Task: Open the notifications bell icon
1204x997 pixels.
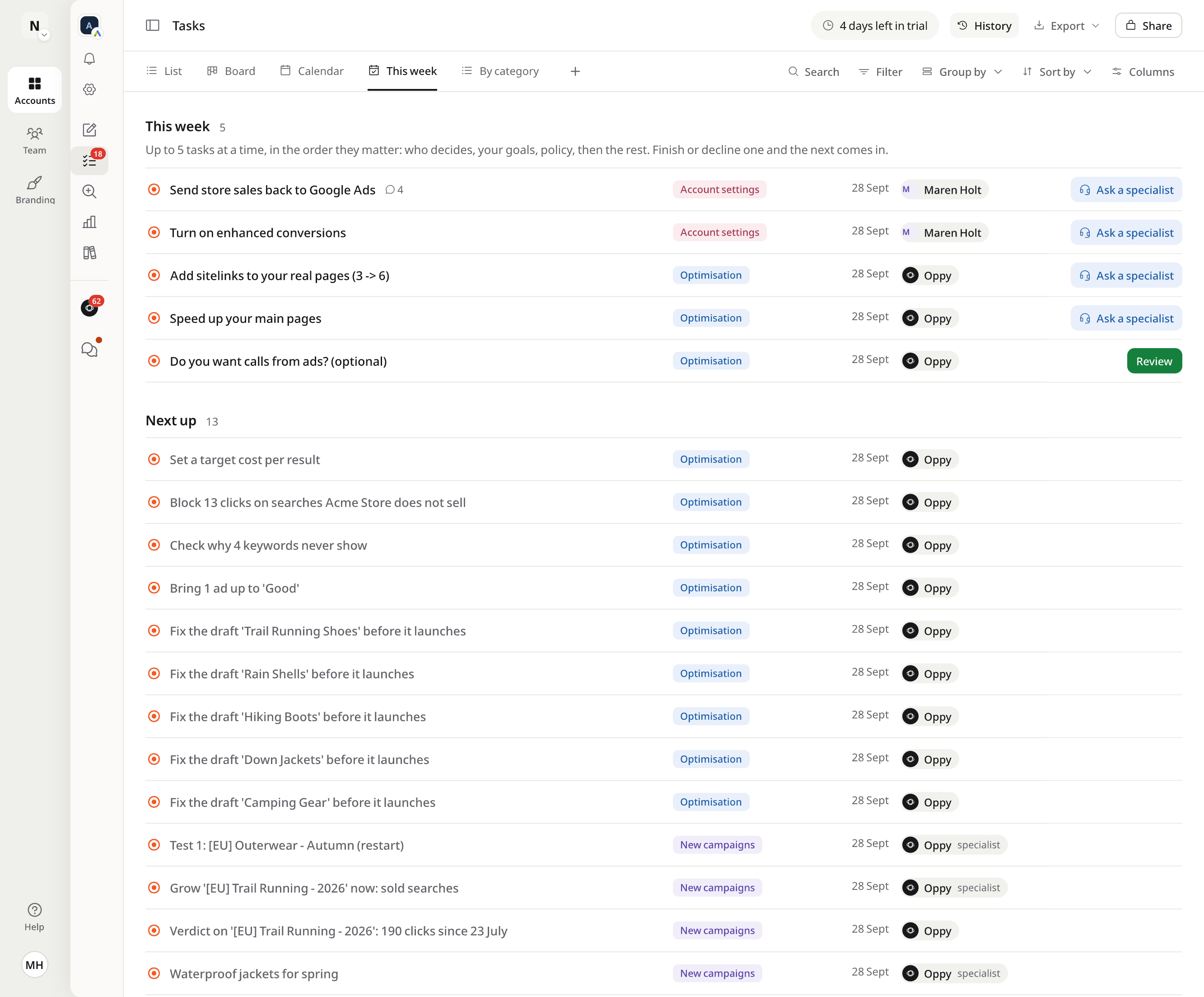Action: click(89, 59)
